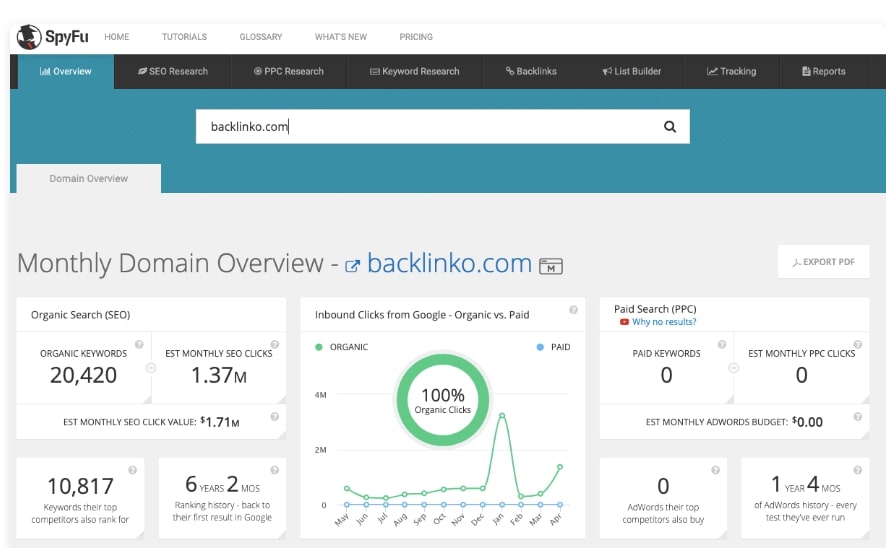Screen dimensions: 886x548
Task: Click the domain search input field
Action: pos(442,127)
